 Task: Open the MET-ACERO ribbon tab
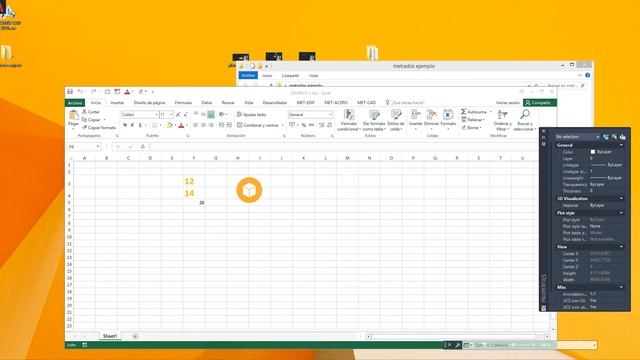pyautogui.click(x=336, y=103)
